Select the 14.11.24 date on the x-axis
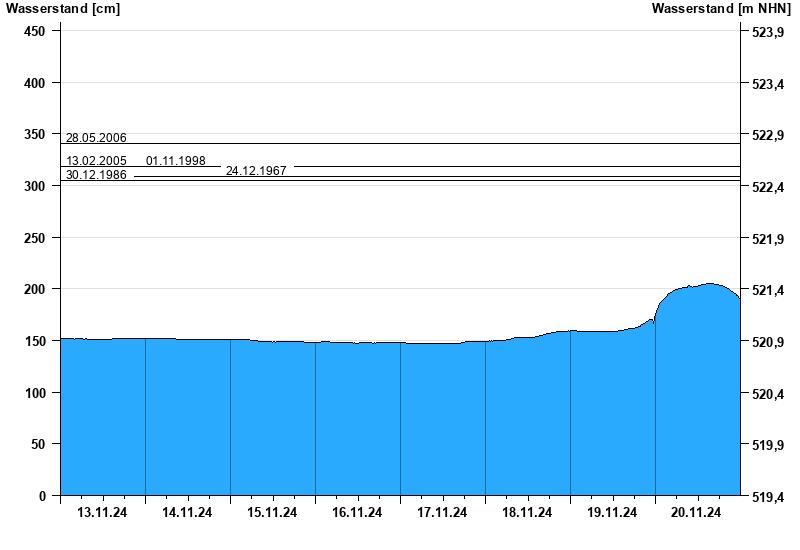800x550 pixels. tap(187, 513)
